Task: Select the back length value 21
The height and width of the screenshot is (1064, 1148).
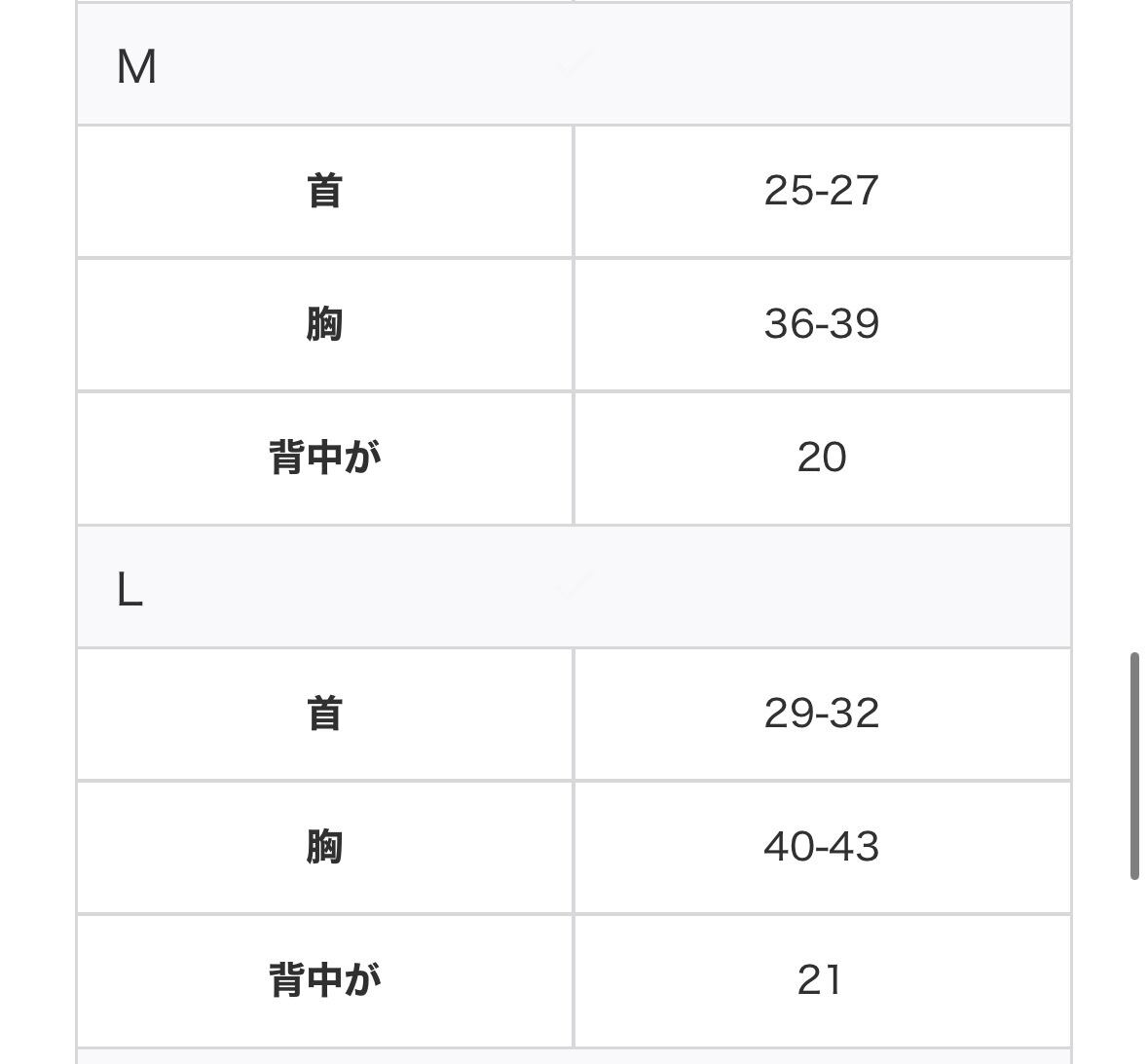Action: [x=819, y=980]
